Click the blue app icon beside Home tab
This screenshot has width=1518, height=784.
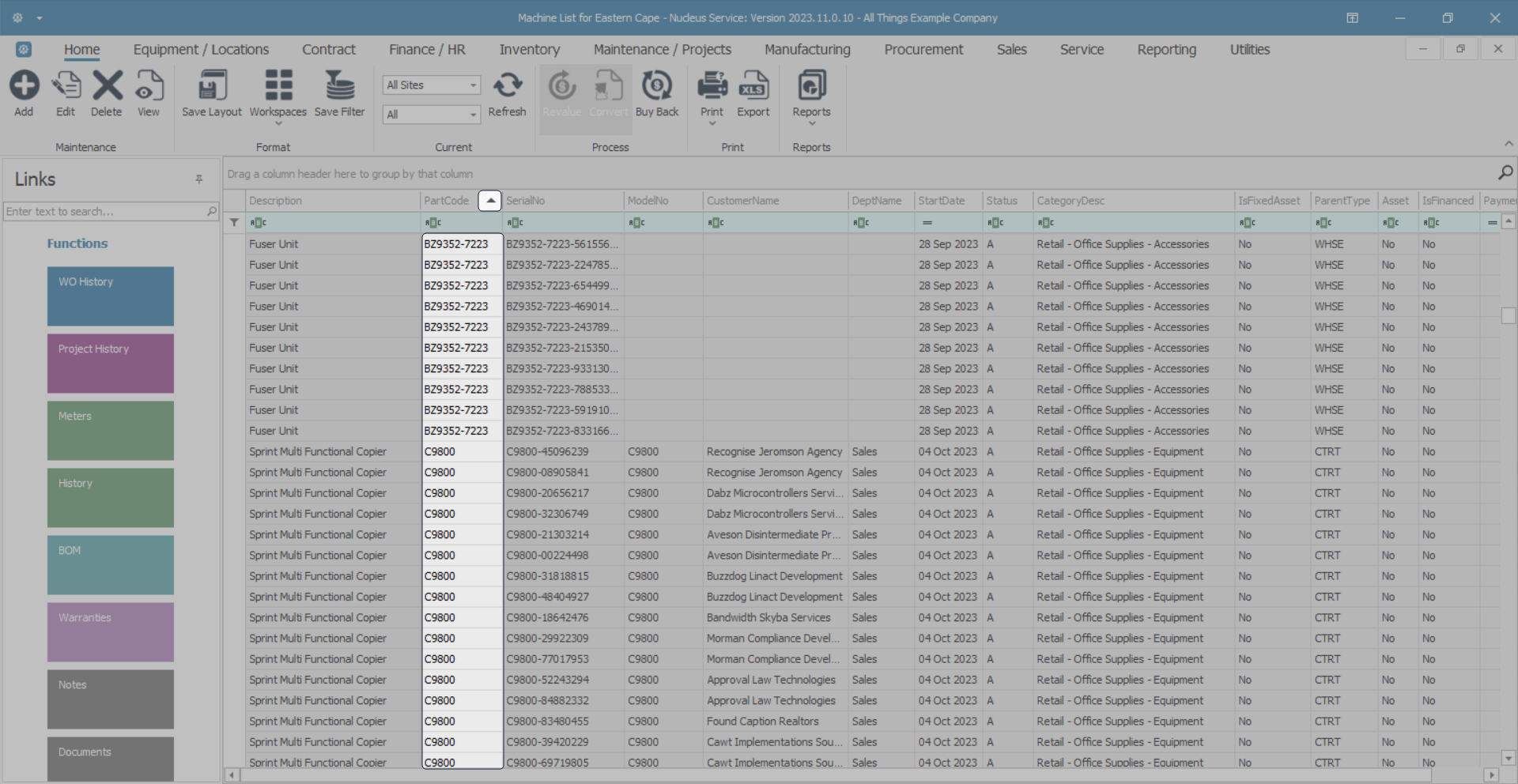(x=24, y=49)
